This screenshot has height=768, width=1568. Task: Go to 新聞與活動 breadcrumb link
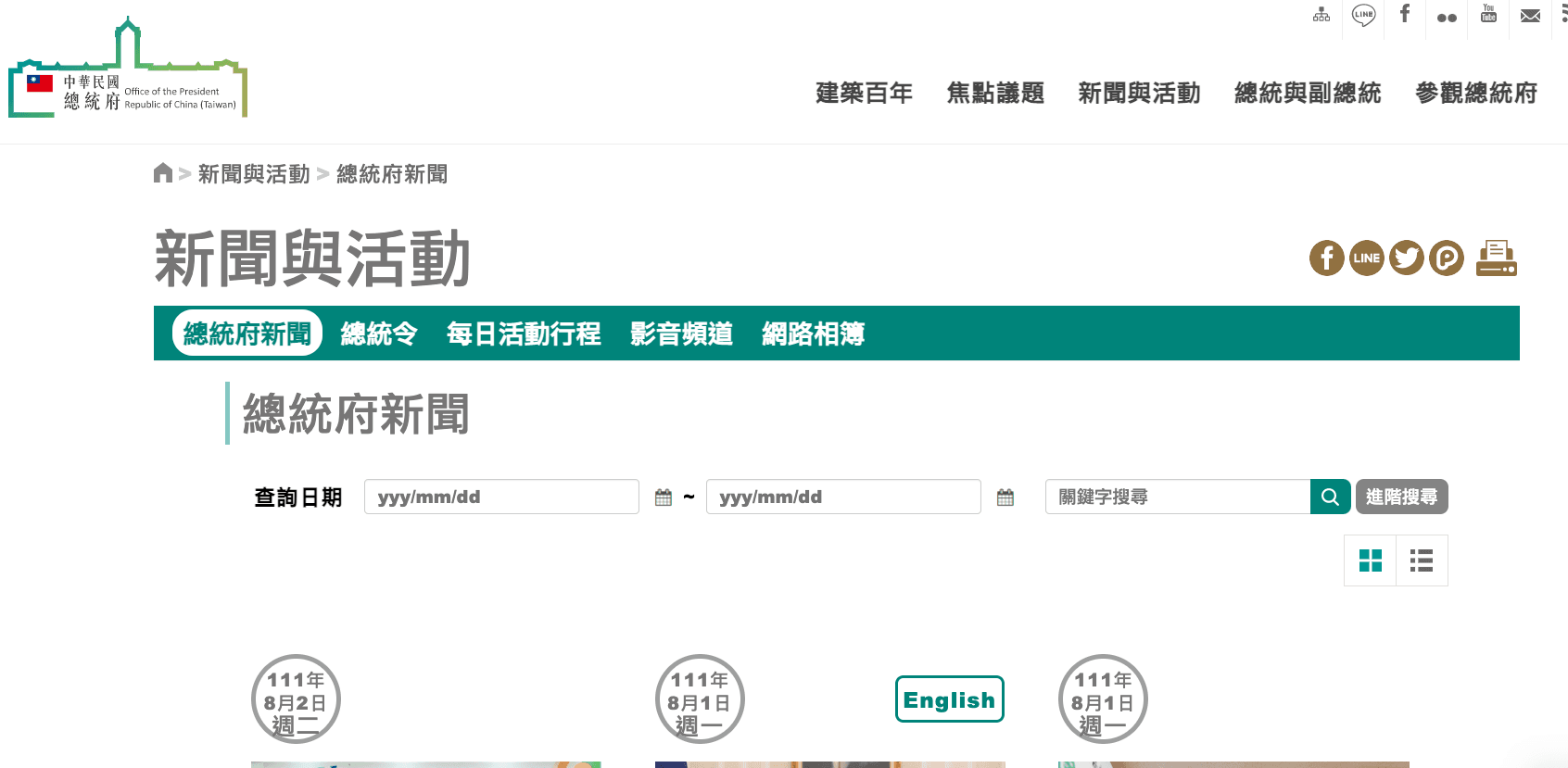[x=254, y=174]
